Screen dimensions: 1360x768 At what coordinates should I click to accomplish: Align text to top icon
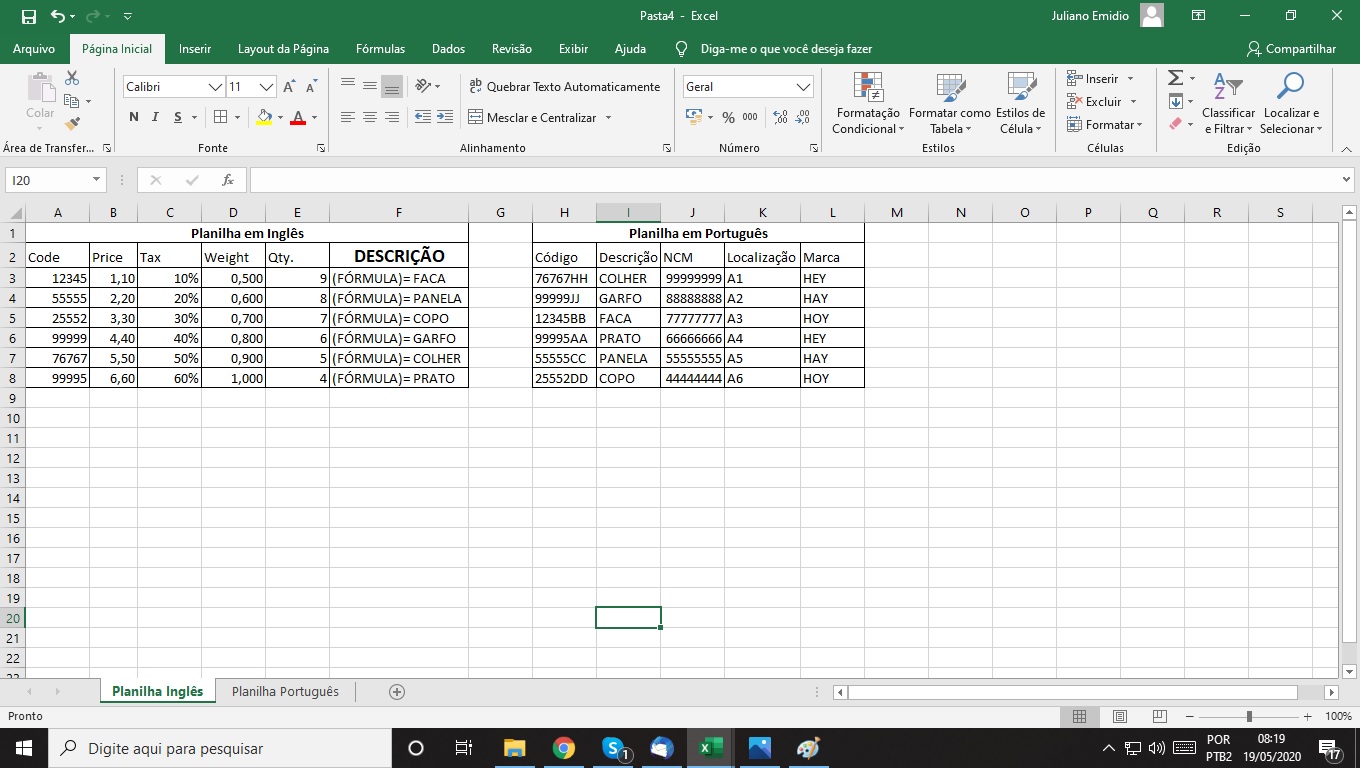pyautogui.click(x=348, y=86)
